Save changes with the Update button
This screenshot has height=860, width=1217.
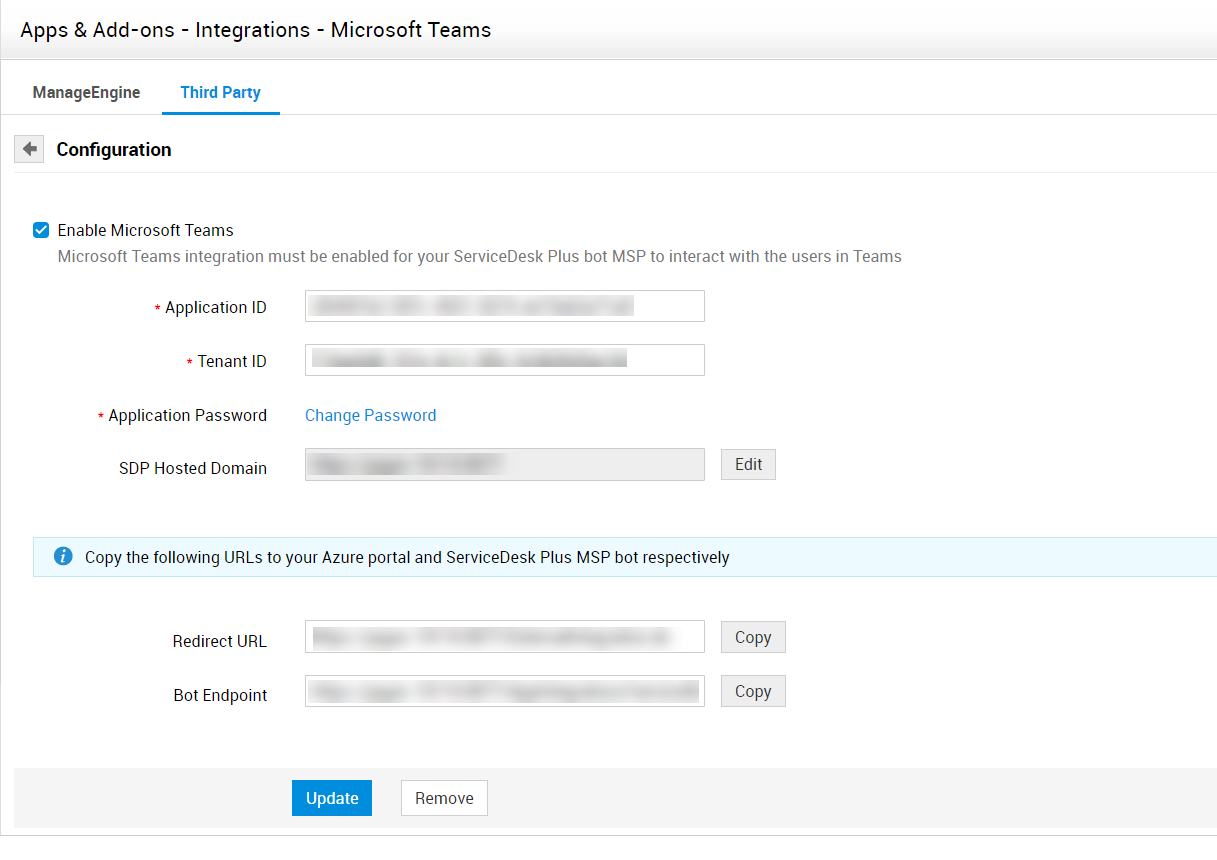(331, 798)
